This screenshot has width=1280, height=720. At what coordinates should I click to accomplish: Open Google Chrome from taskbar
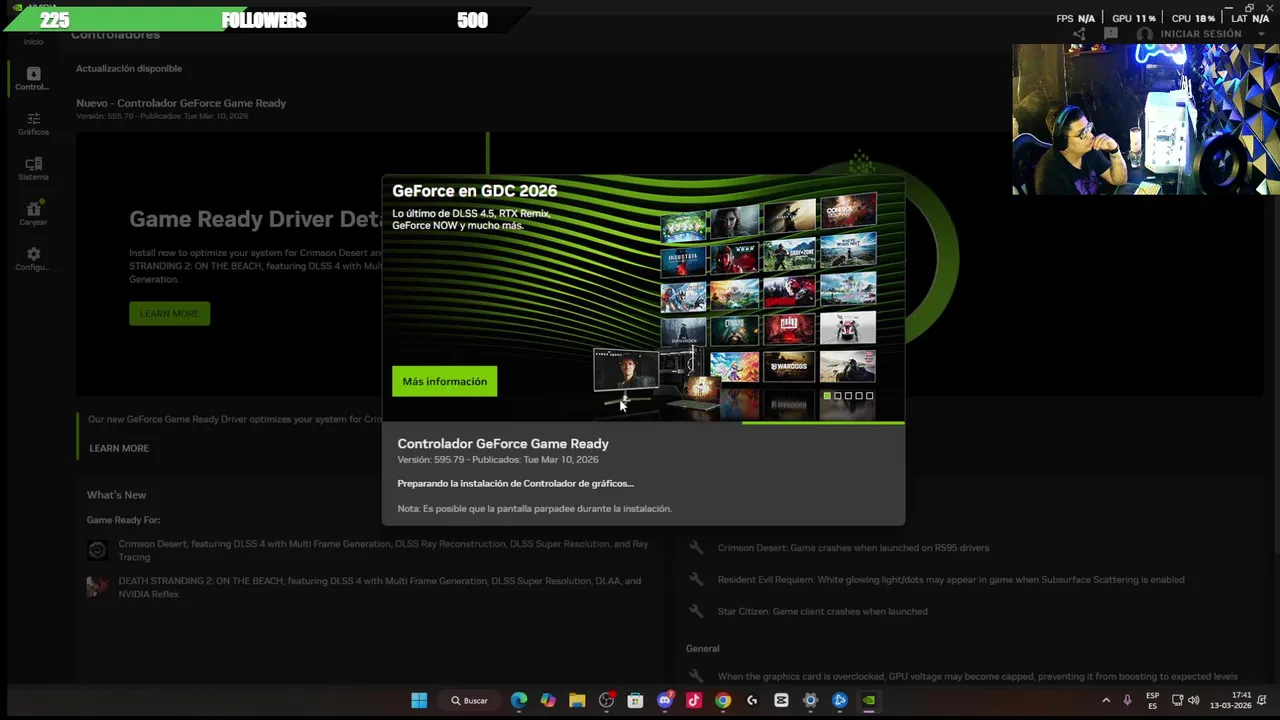point(723,700)
